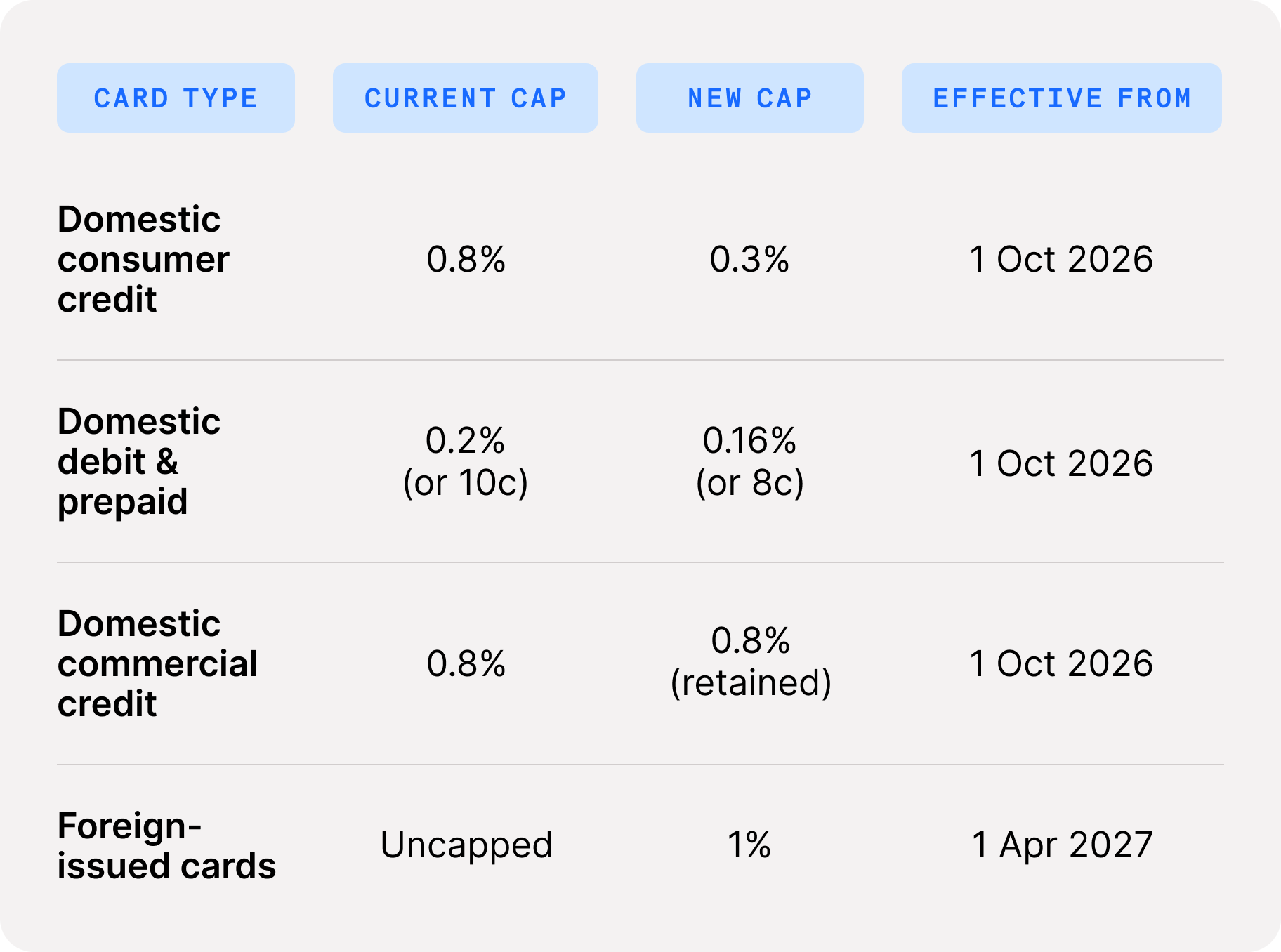Select commercial credit's 1 Oct 2026 date
The height and width of the screenshot is (952, 1281).
(x=1062, y=663)
